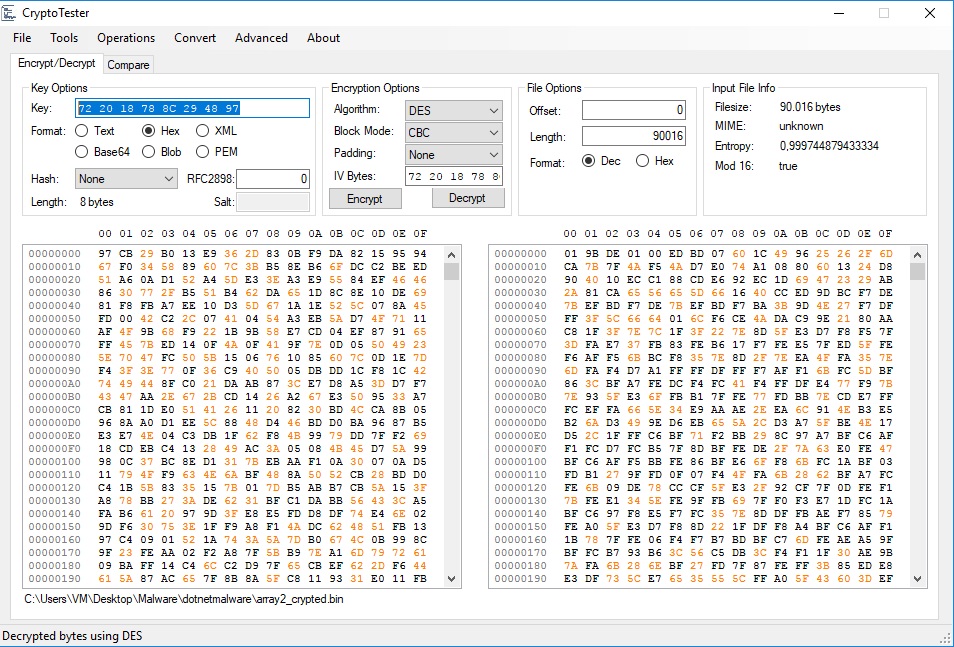Open the Tools menu
Screen dimensions: 954x647
(x=64, y=38)
